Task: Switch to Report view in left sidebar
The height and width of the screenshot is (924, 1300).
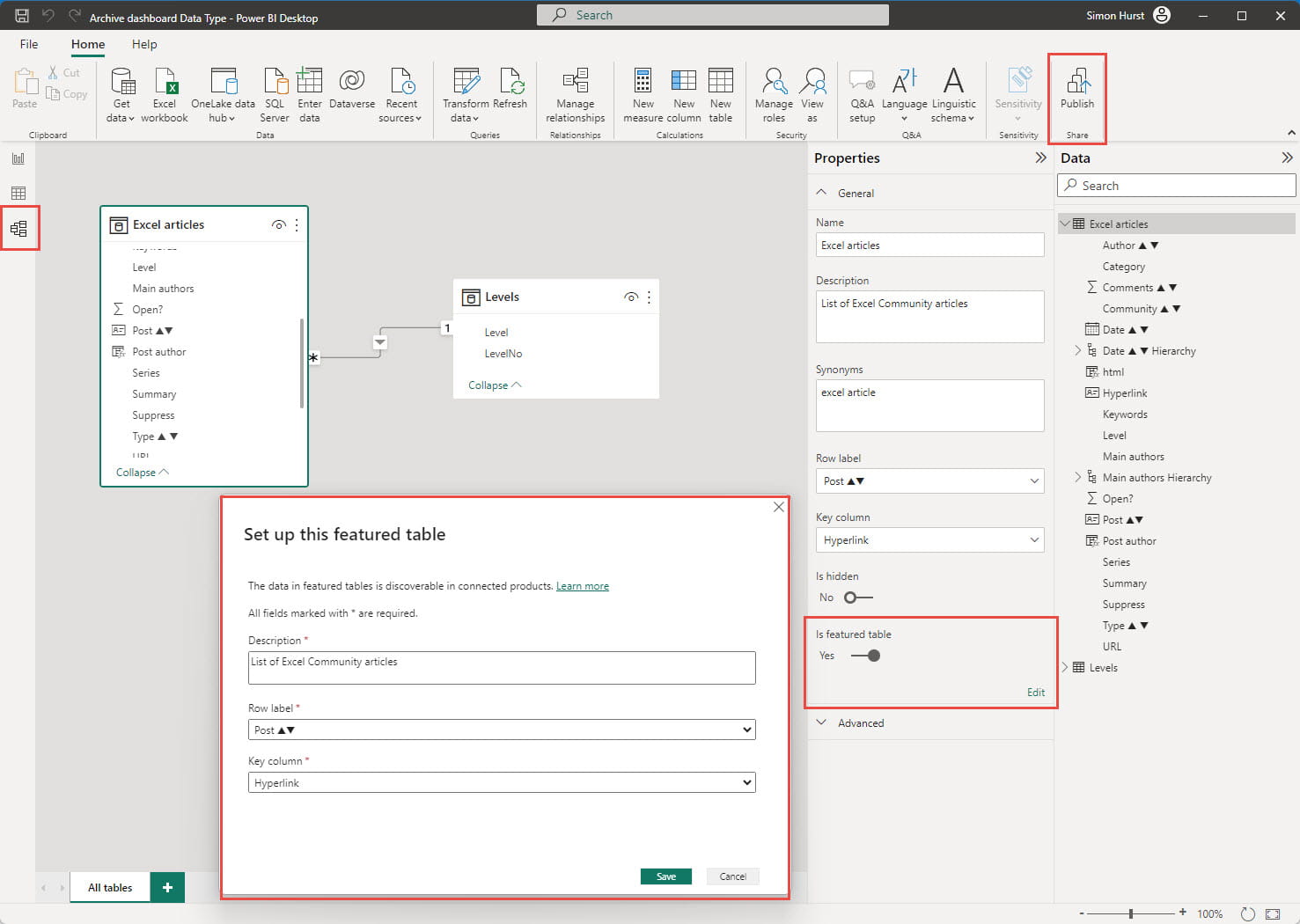Action: click(18, 158)
